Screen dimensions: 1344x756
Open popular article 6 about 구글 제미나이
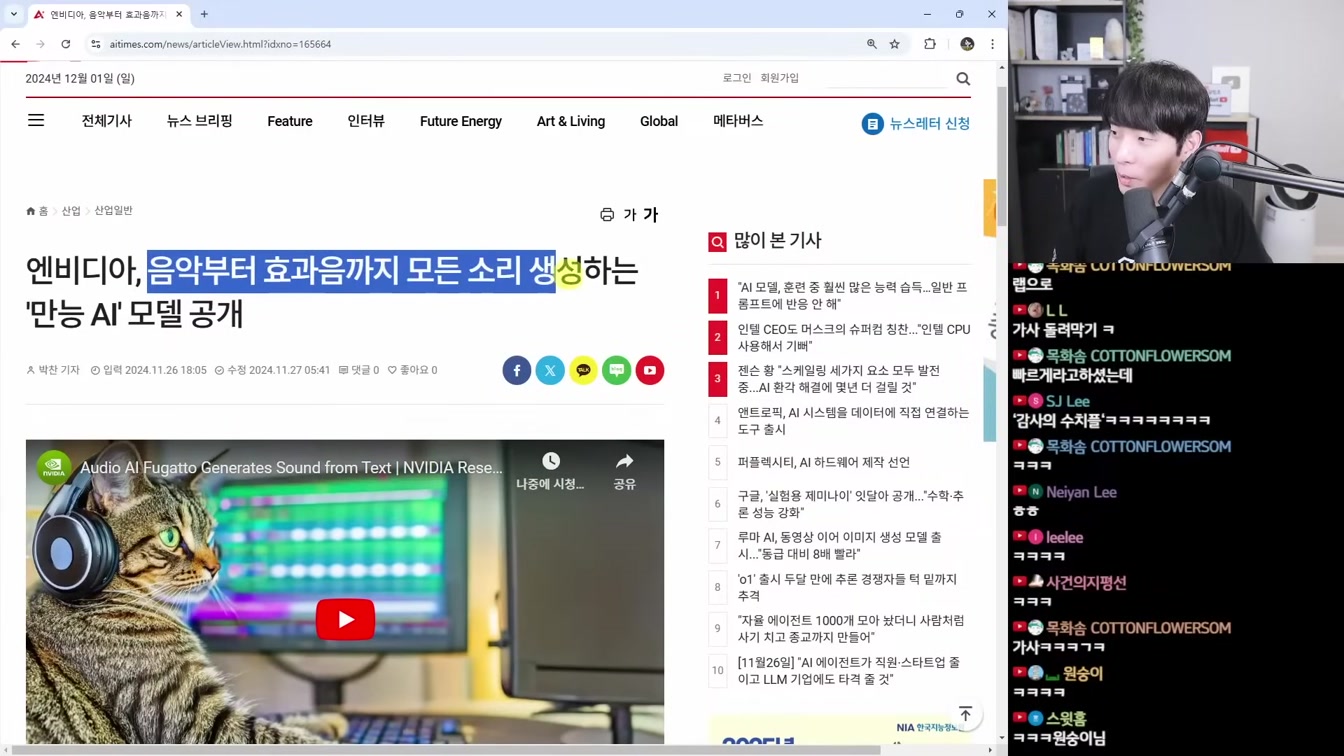[851, 504]
